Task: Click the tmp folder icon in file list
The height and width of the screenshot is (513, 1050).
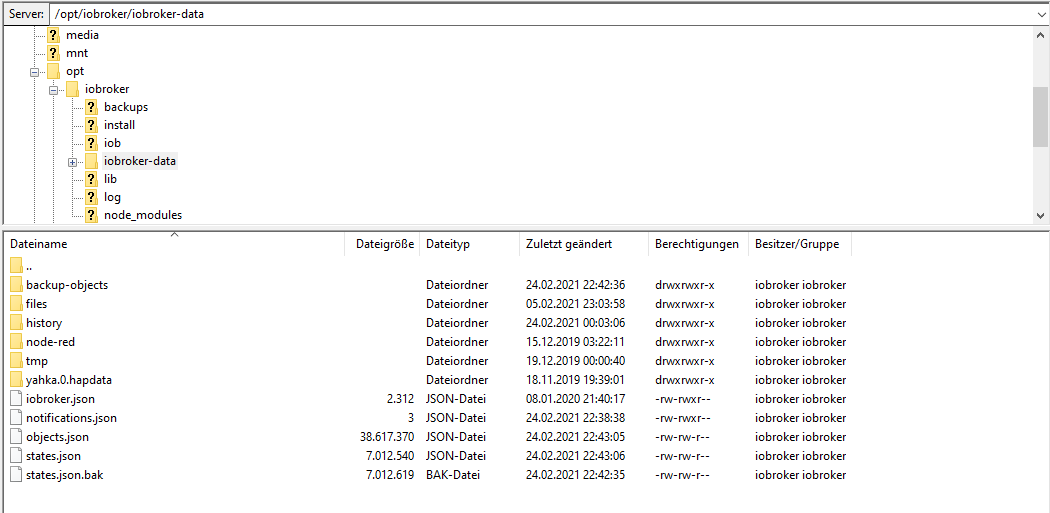Action: [x=16, y=361]
